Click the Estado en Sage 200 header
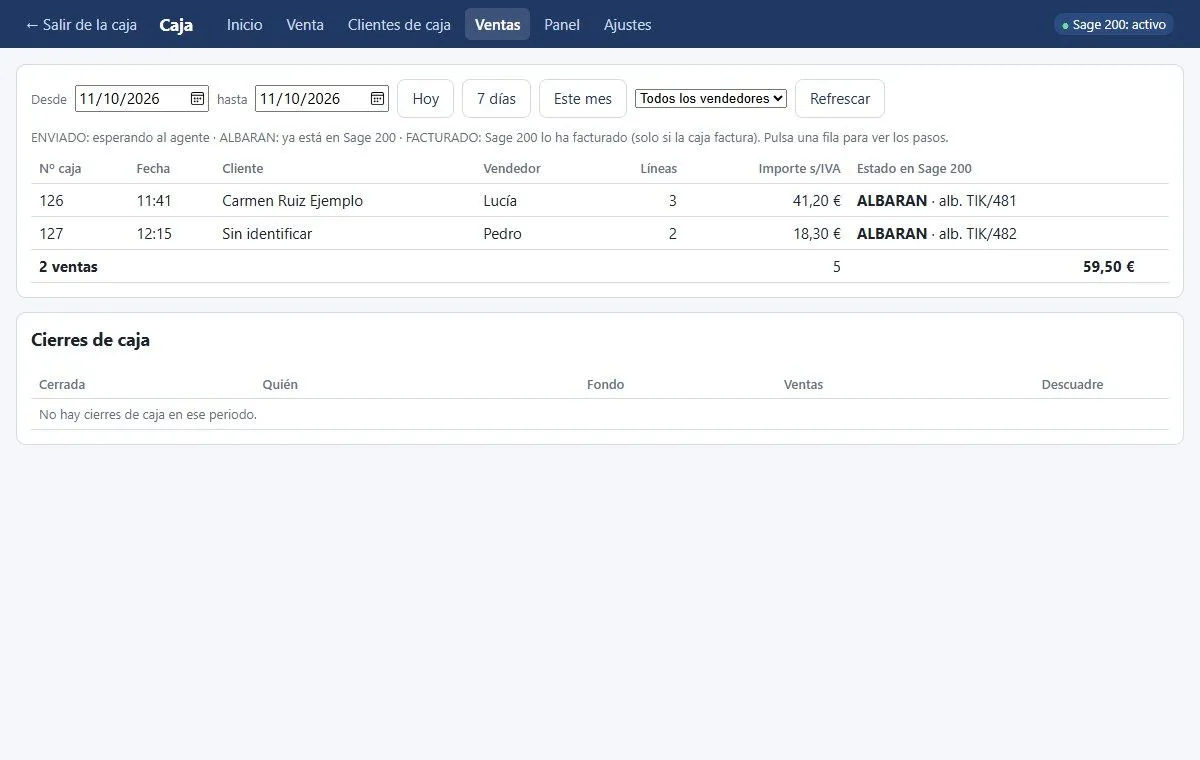Screen dimensions: 1200x760 tap(914, 168)
